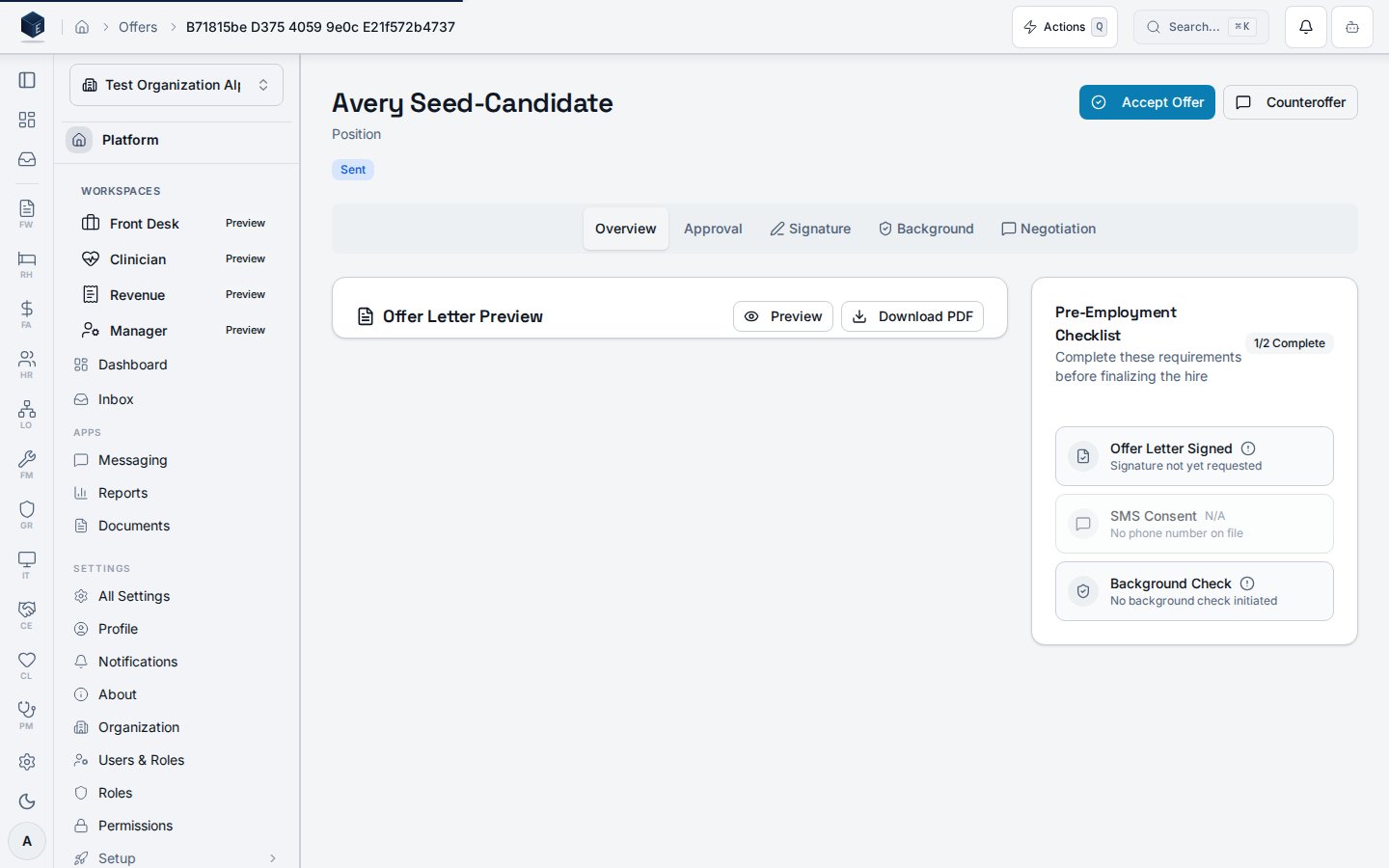The height and width of the screenshot is (868, 1389).
Task: Open the assistant bot icon
Action: click(x=1352, y=27)
